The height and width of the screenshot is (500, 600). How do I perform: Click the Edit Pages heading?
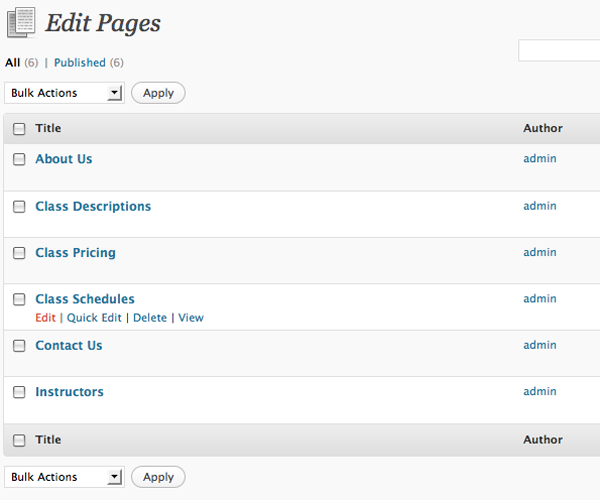pos(103,24)
